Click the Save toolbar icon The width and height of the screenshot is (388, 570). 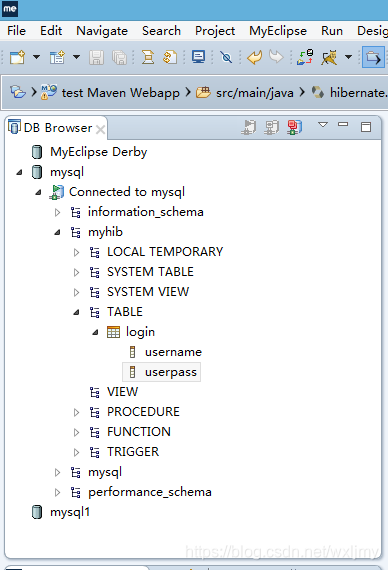tap(96, 57)
